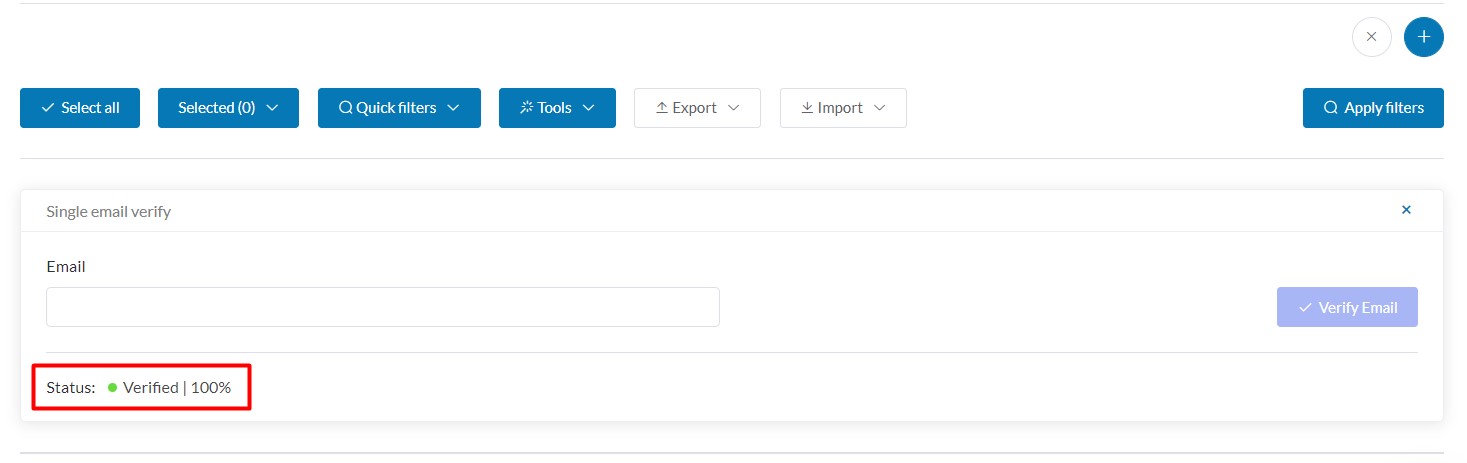1467x463 pixels.
Task: Click the round blue plus button
Action: point(1424,37)
